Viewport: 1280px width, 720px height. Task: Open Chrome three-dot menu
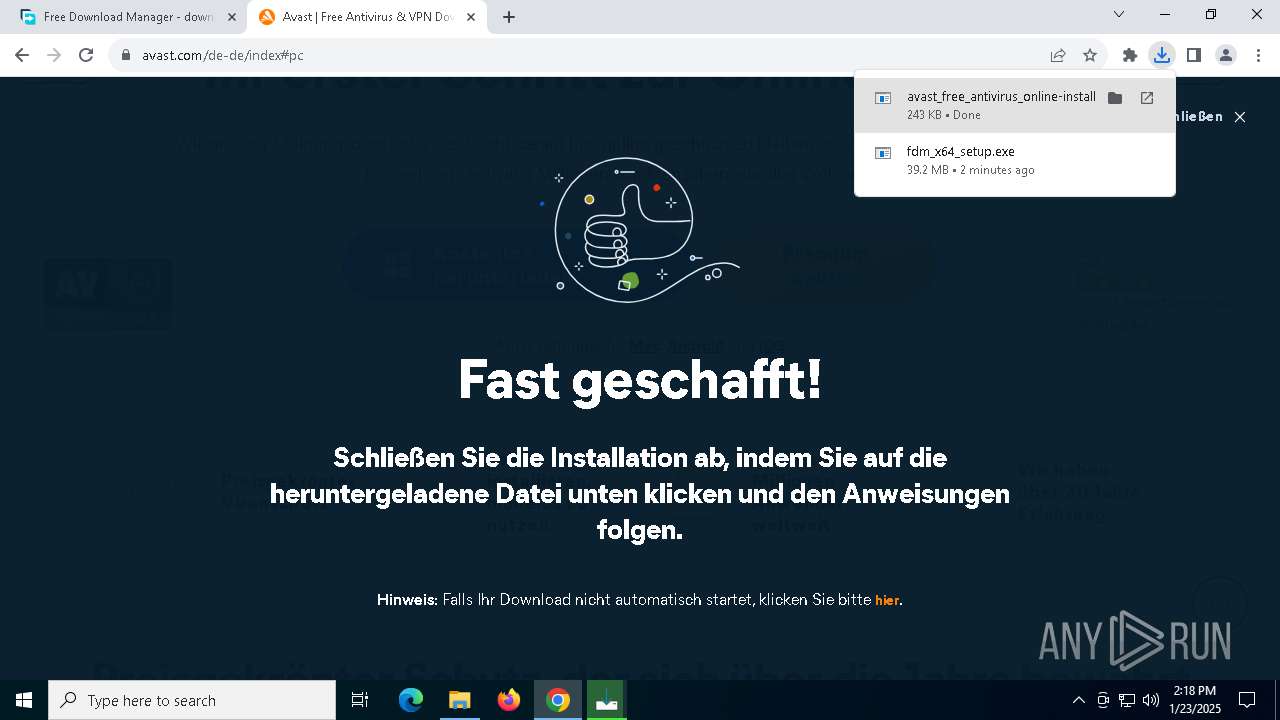tap(1258, 55)
